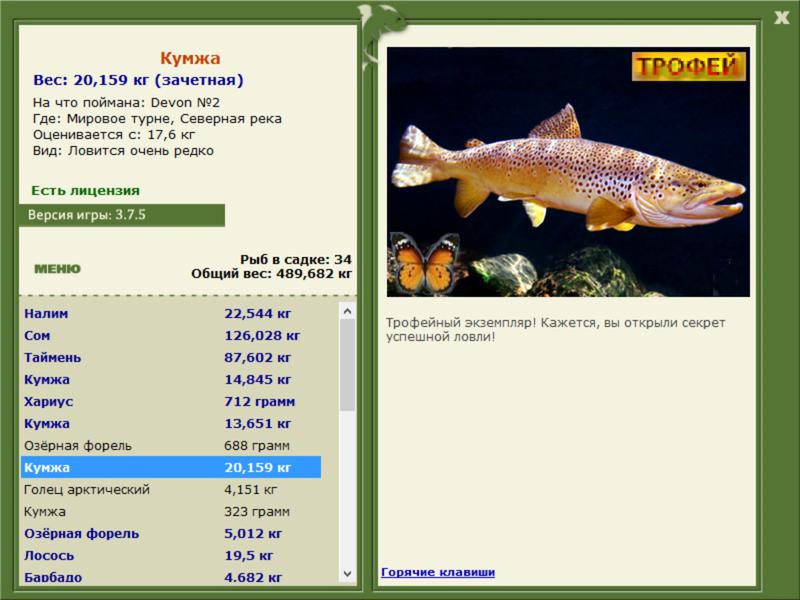Click the fish list scrollbar thumb

[347, 365]
